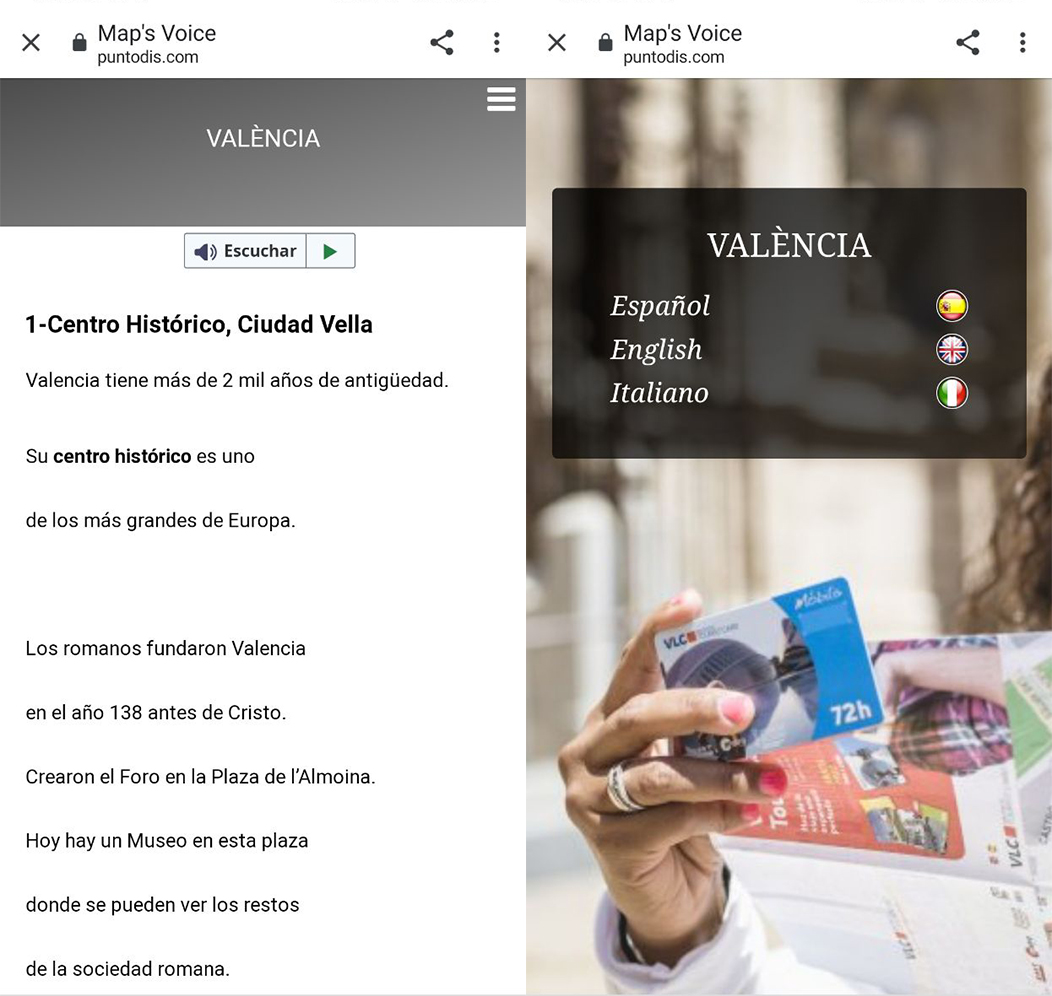
Task: Click the VALÈNCIA header banner text
Action: coord(263,138)
